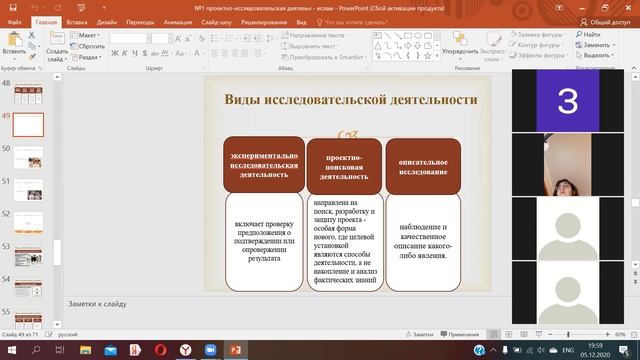Copy selection with the copy icon
640x360 pixels.
coord(32,46)
